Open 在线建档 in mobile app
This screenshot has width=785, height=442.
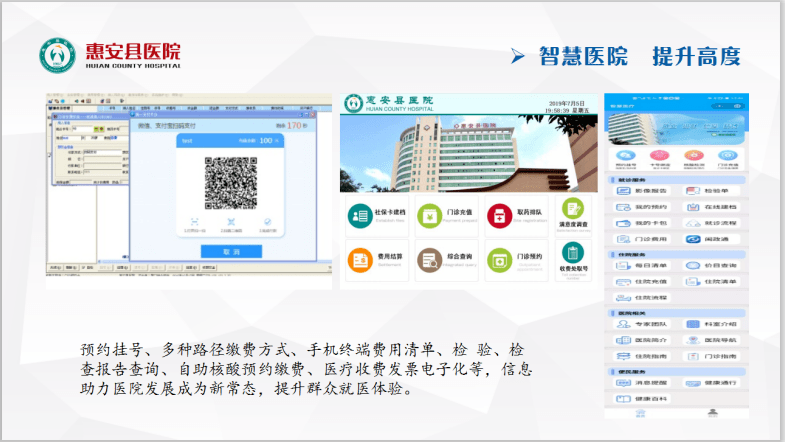tap(711, 207)
